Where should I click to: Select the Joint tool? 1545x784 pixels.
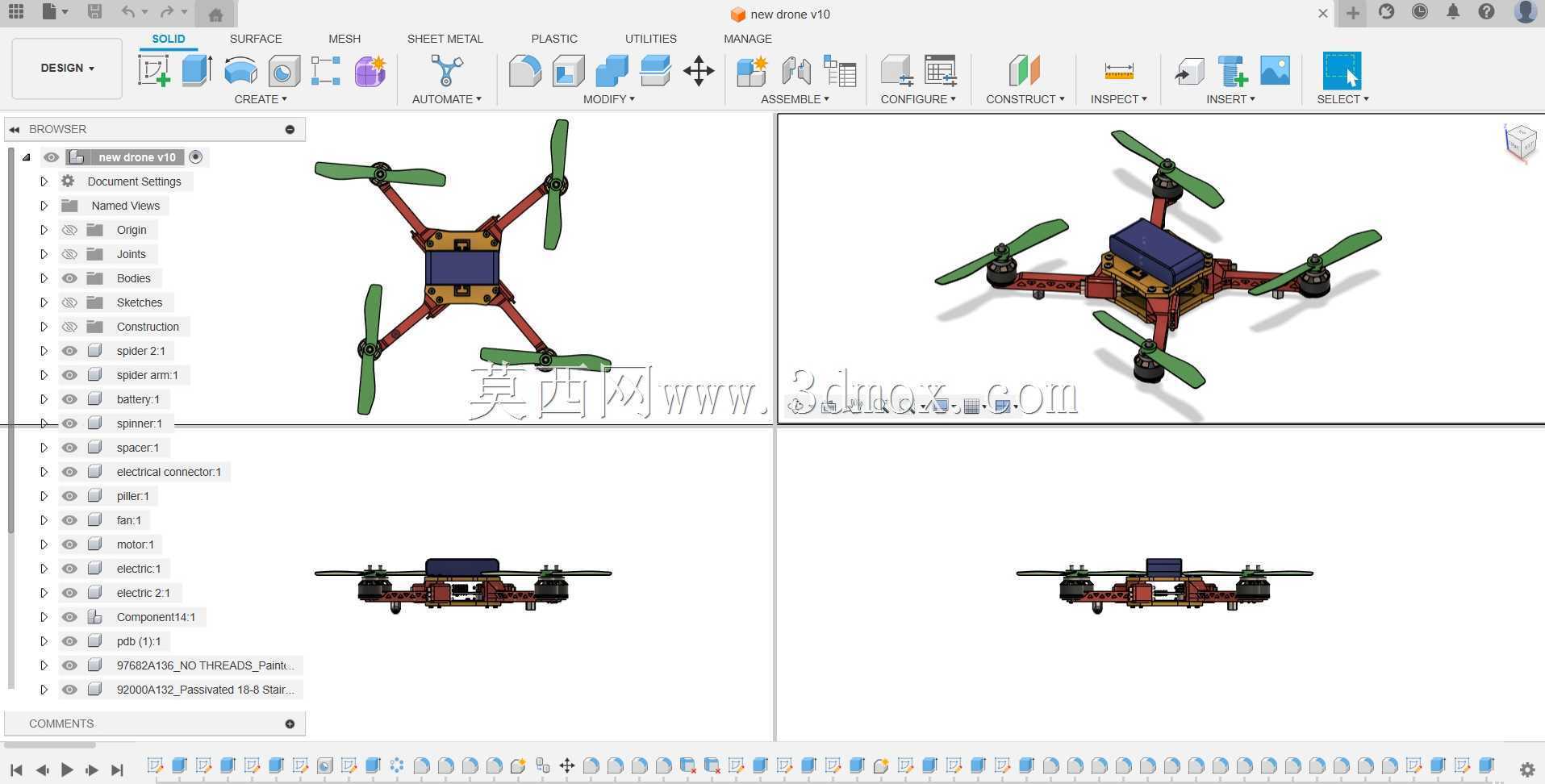[796, 71]
